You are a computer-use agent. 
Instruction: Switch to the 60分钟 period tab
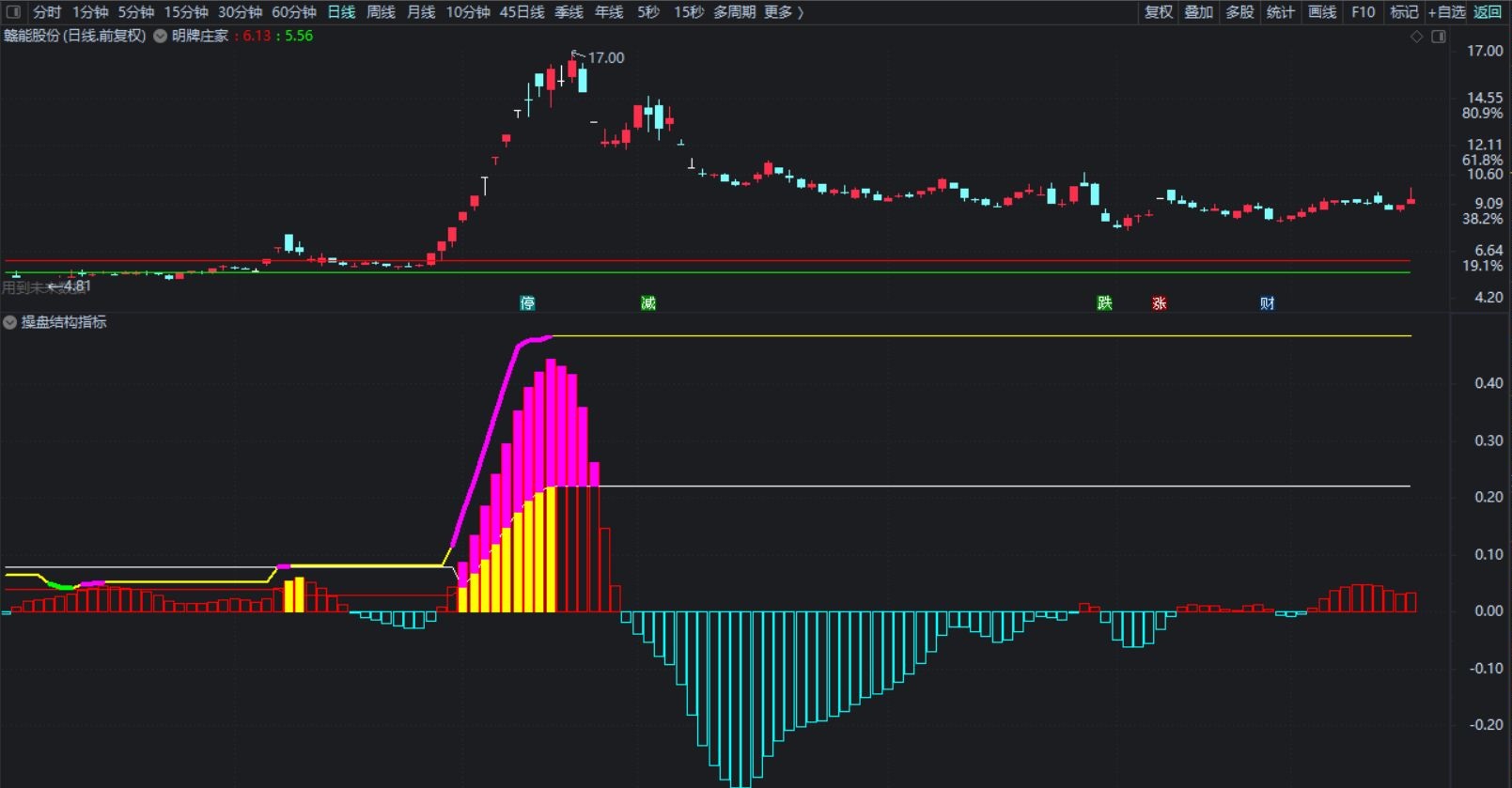point(294,12)
